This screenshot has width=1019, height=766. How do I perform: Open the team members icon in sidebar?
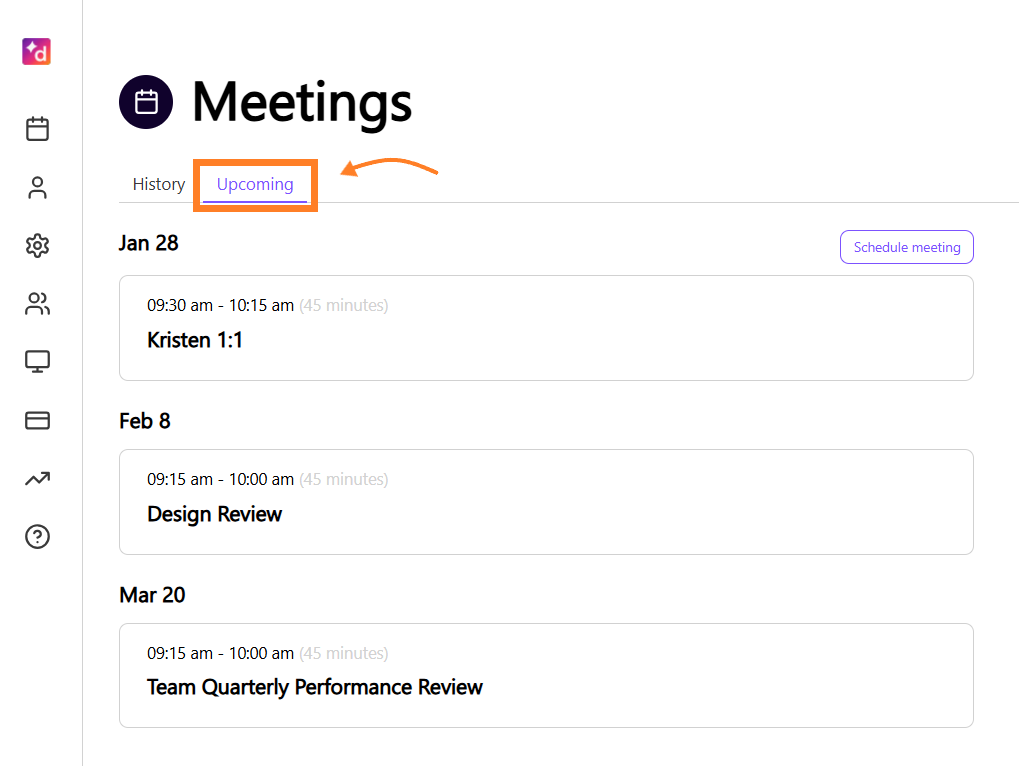point(37,303)
